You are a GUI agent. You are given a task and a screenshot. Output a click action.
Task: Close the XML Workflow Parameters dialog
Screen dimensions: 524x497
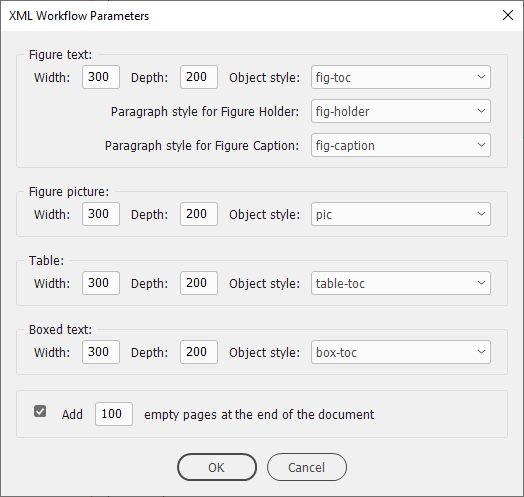pyautogui.click(x=508, y=15)
